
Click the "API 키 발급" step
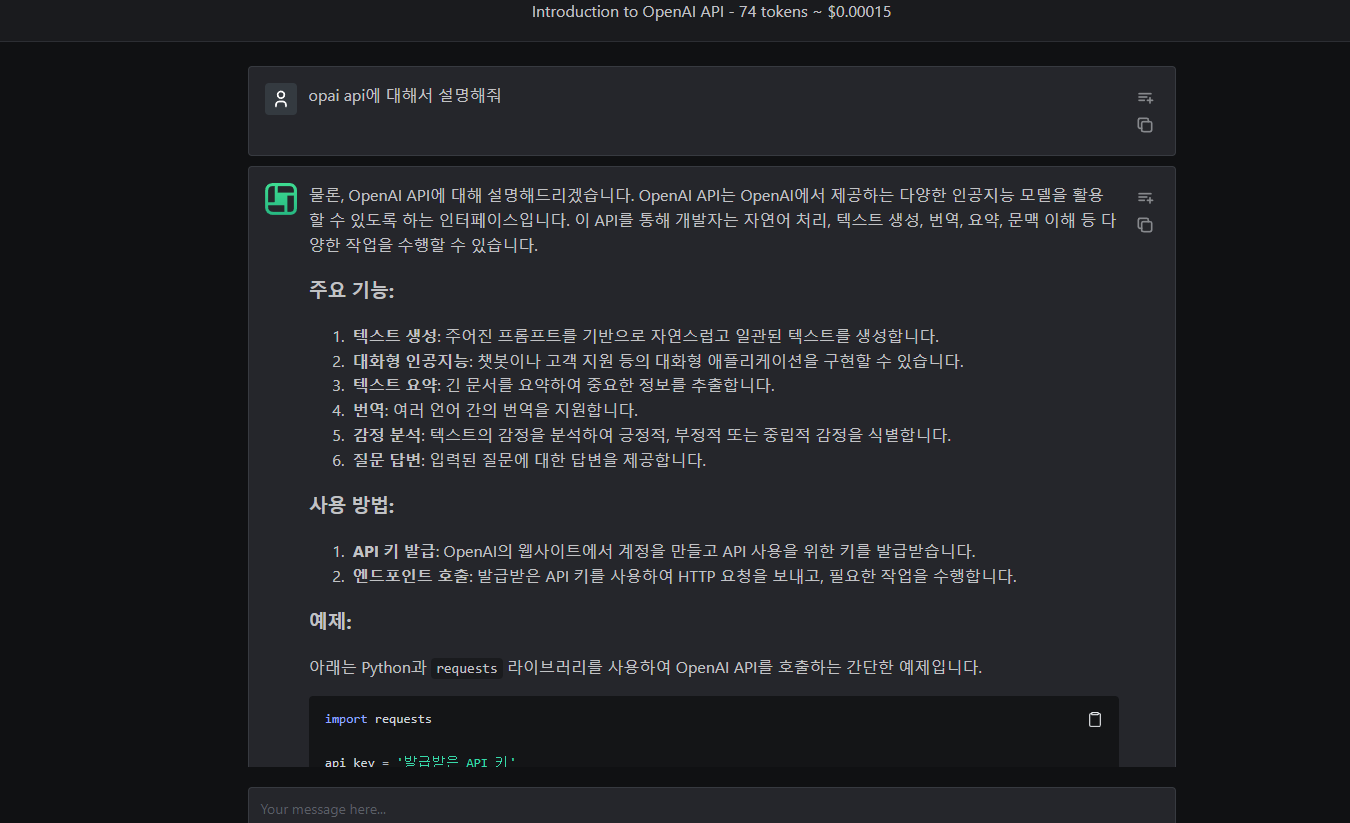664,551
